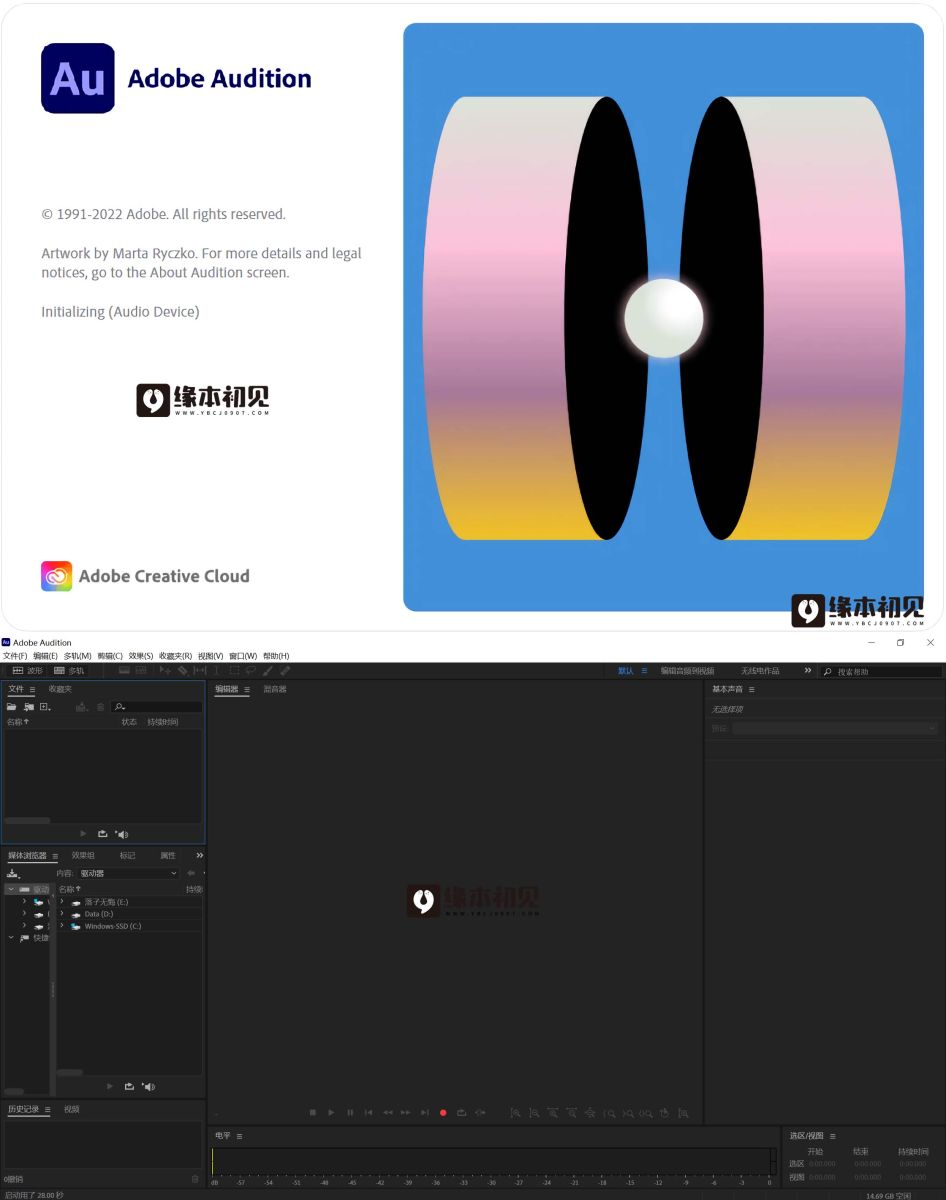Open the 窗口(W) menu
The height and width of the screenshot is (1200, 946).
point(243,656)
